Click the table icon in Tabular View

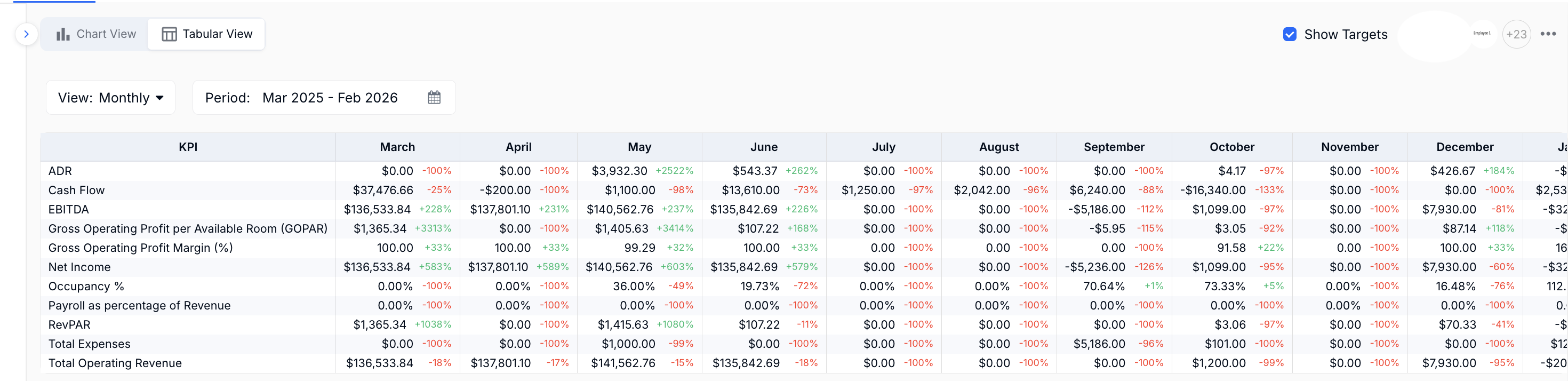pos(169,34)
